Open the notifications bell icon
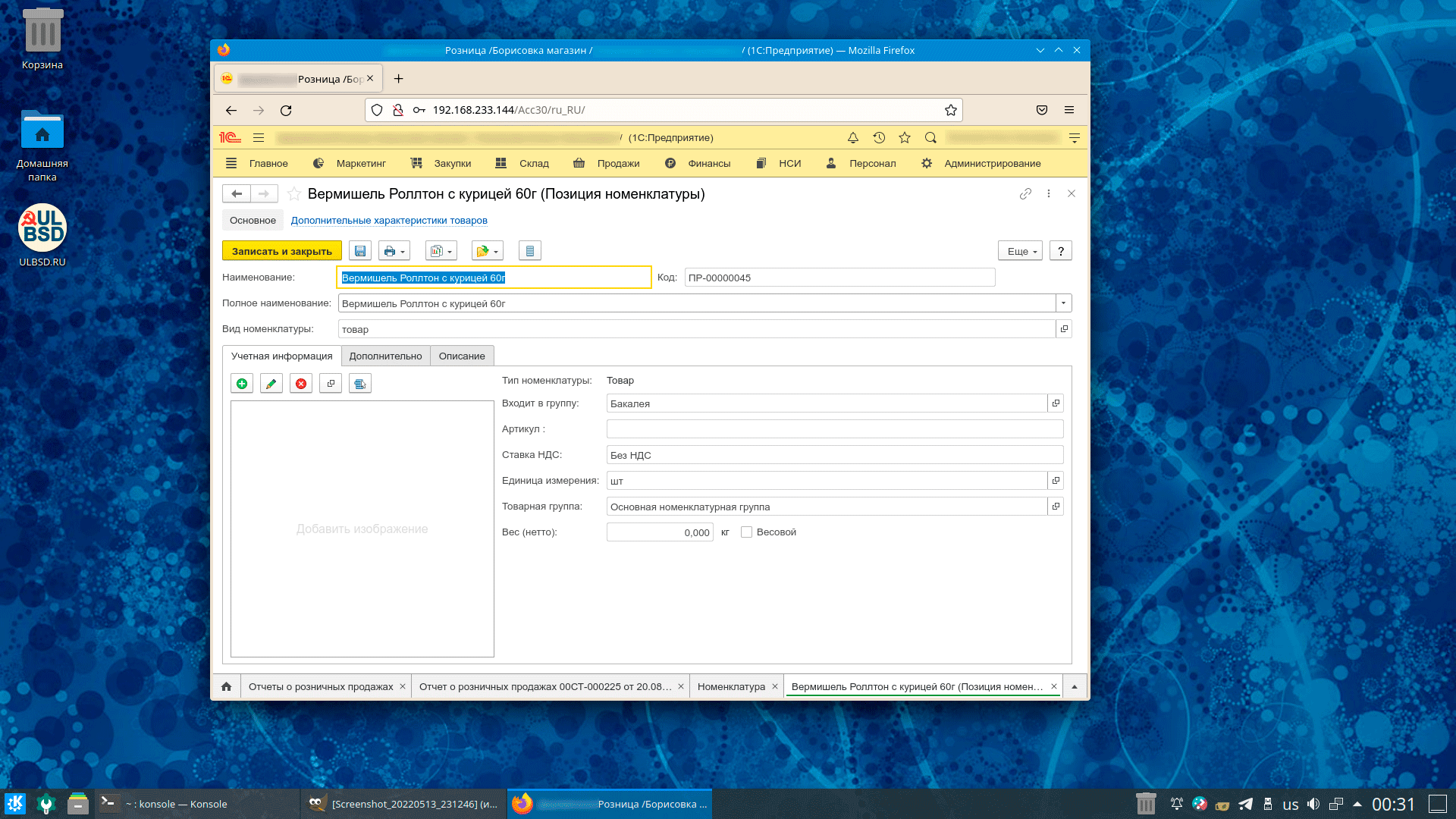The width and height of the screenshot is (1456, 819). 853,138
